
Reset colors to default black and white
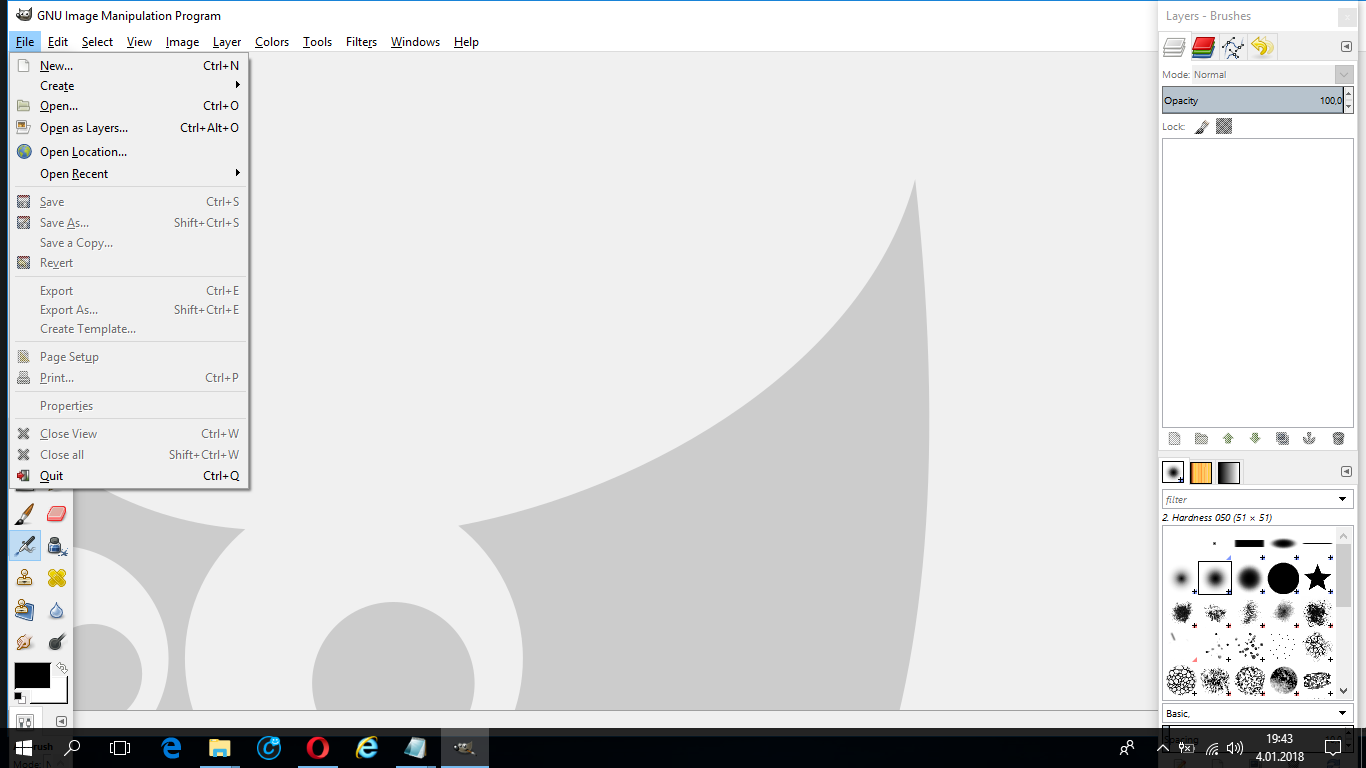click(19, 696)
